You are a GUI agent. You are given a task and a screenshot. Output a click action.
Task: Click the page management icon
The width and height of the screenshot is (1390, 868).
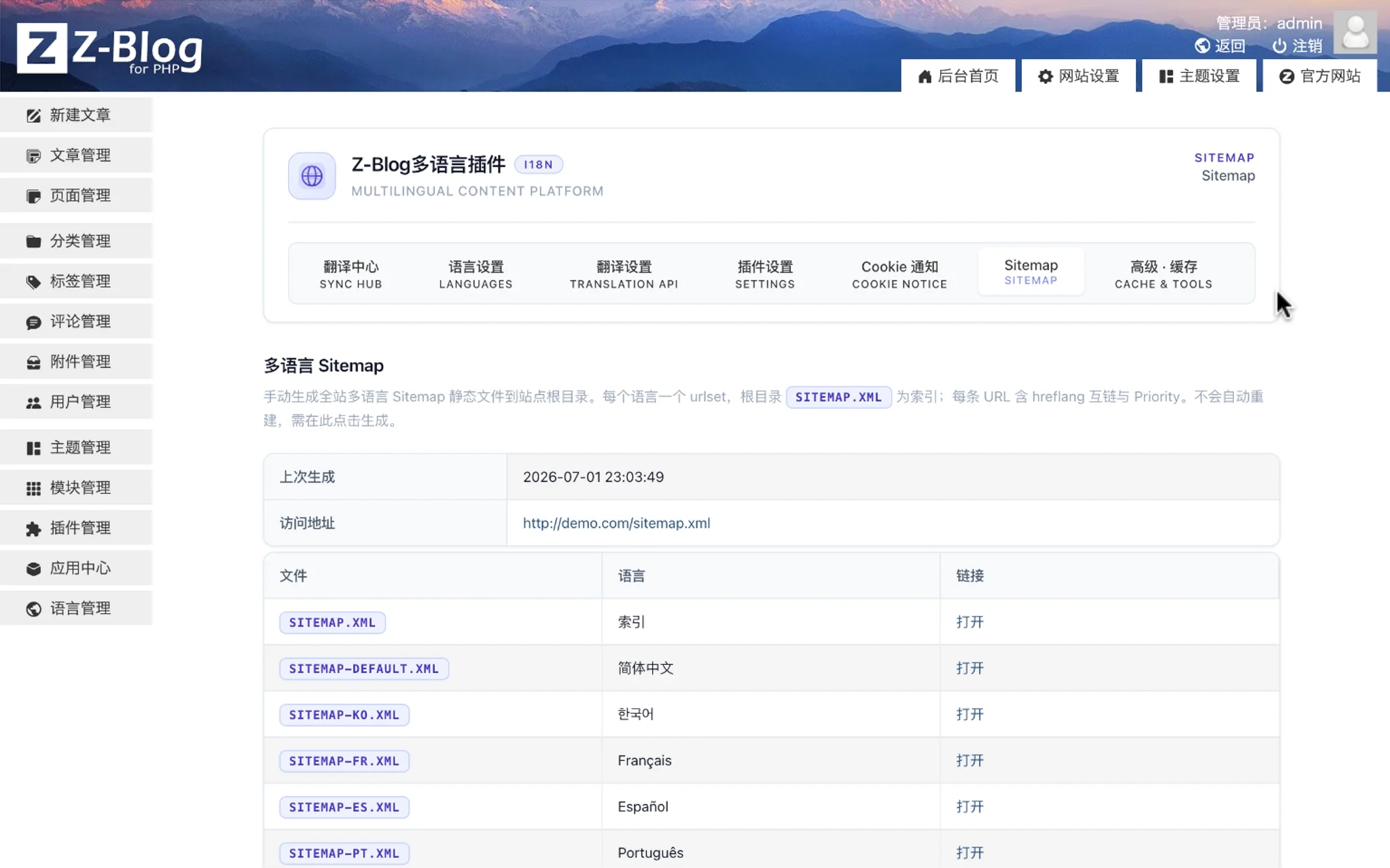(x=33, y=196)
